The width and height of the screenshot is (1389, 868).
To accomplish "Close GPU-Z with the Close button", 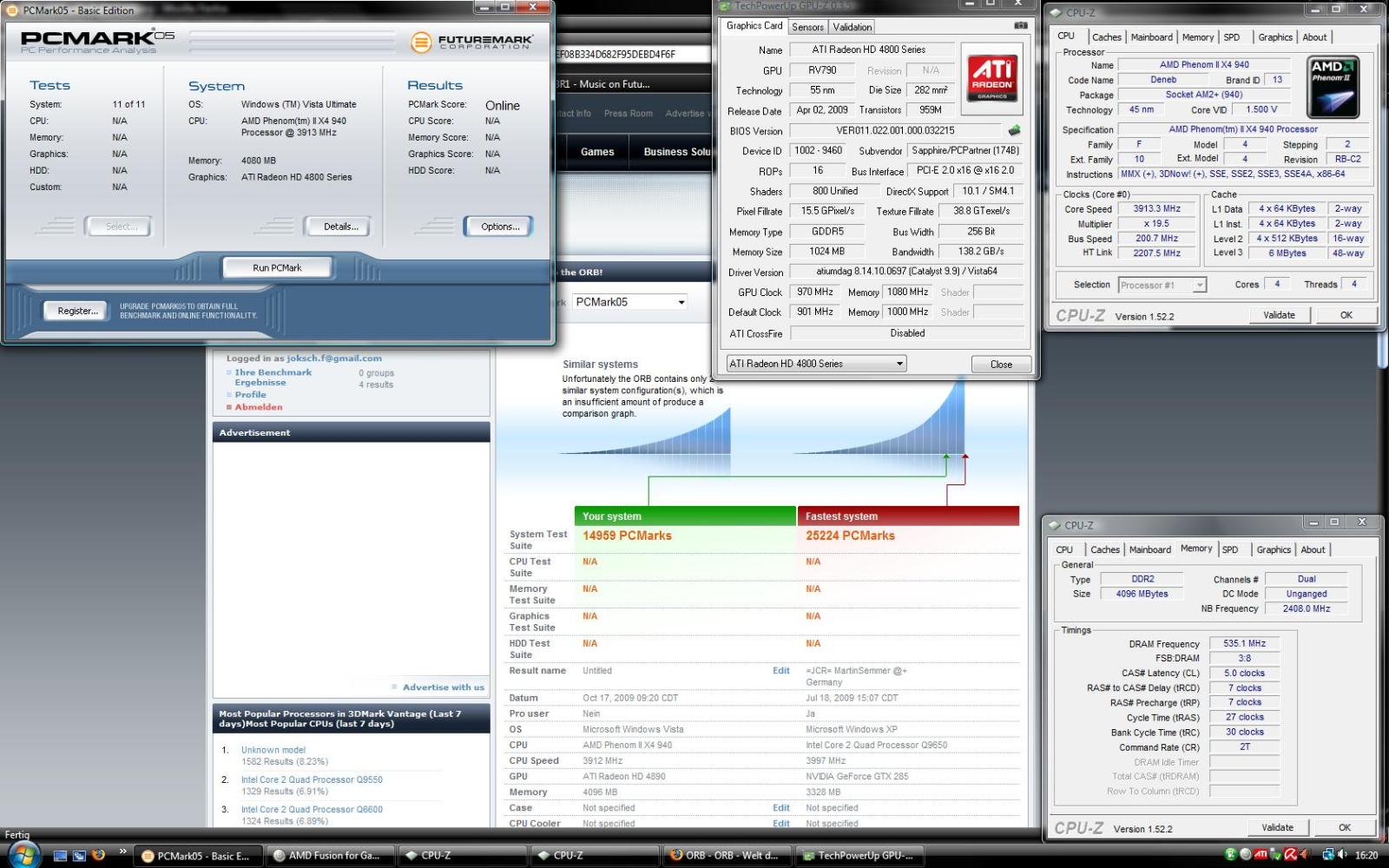I will coord(1001,365).
